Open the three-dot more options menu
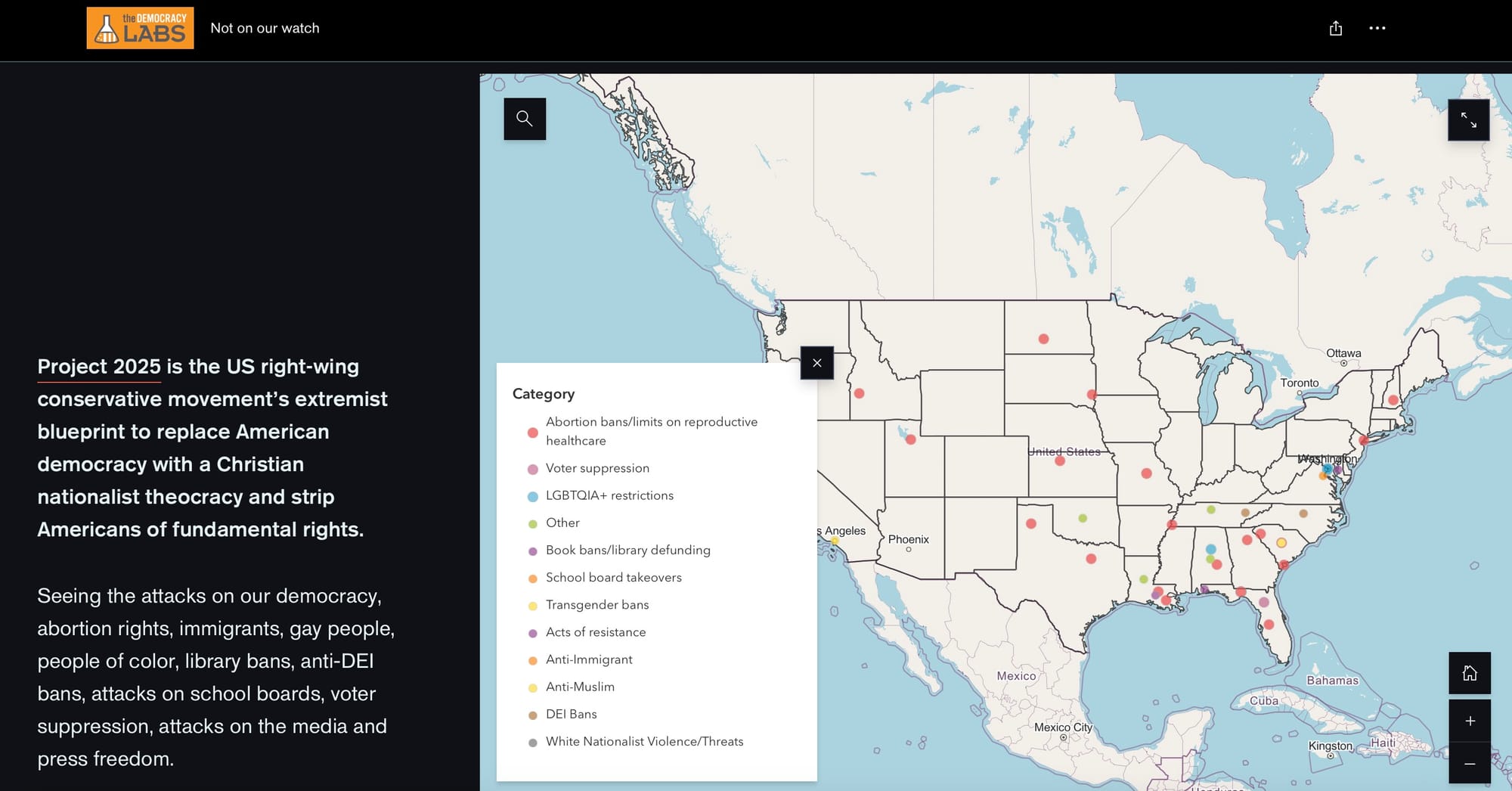Screen dimensions: 1512x791 coord(1377,28)
